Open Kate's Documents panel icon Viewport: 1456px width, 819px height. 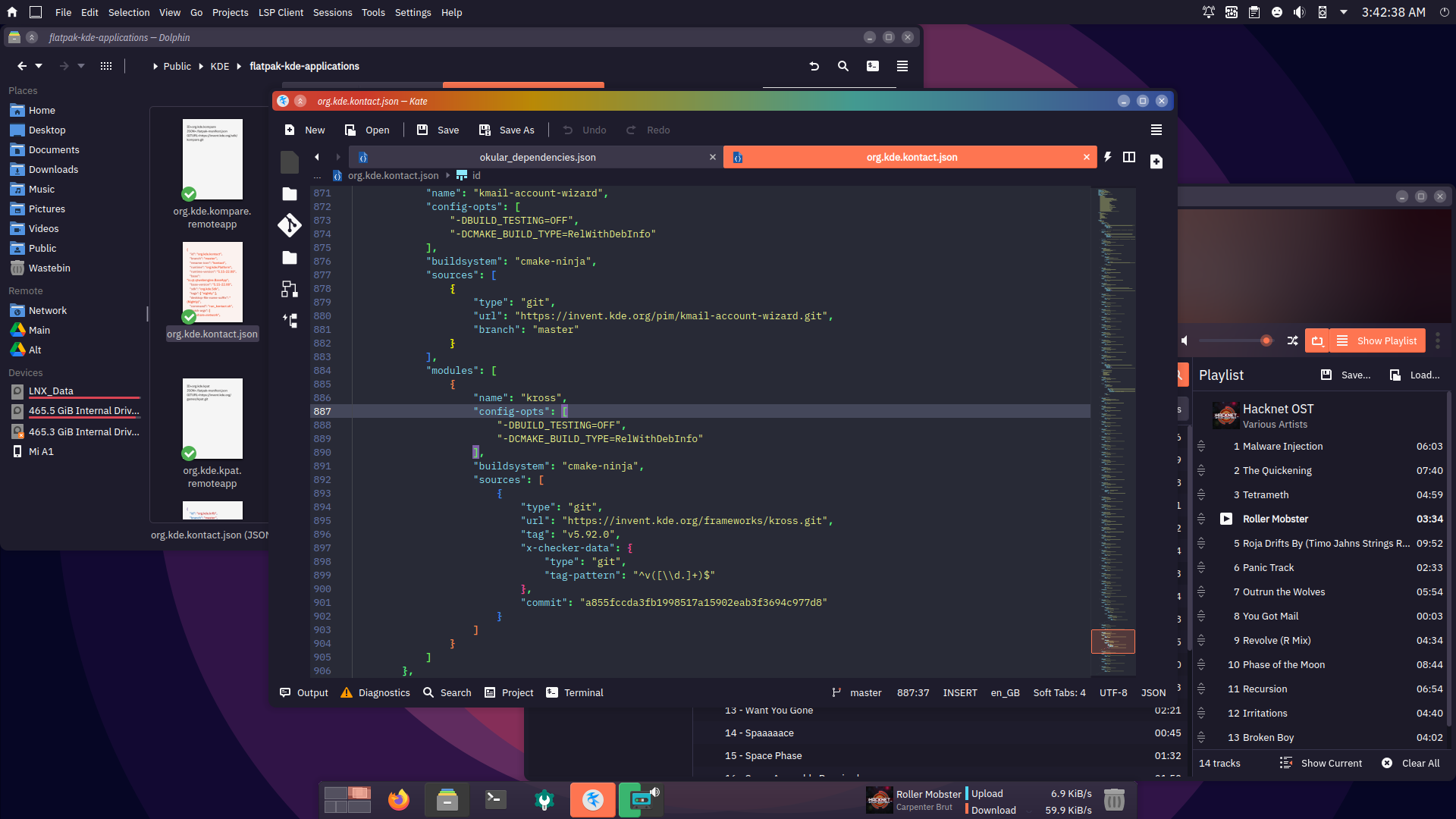coord(289,193)
